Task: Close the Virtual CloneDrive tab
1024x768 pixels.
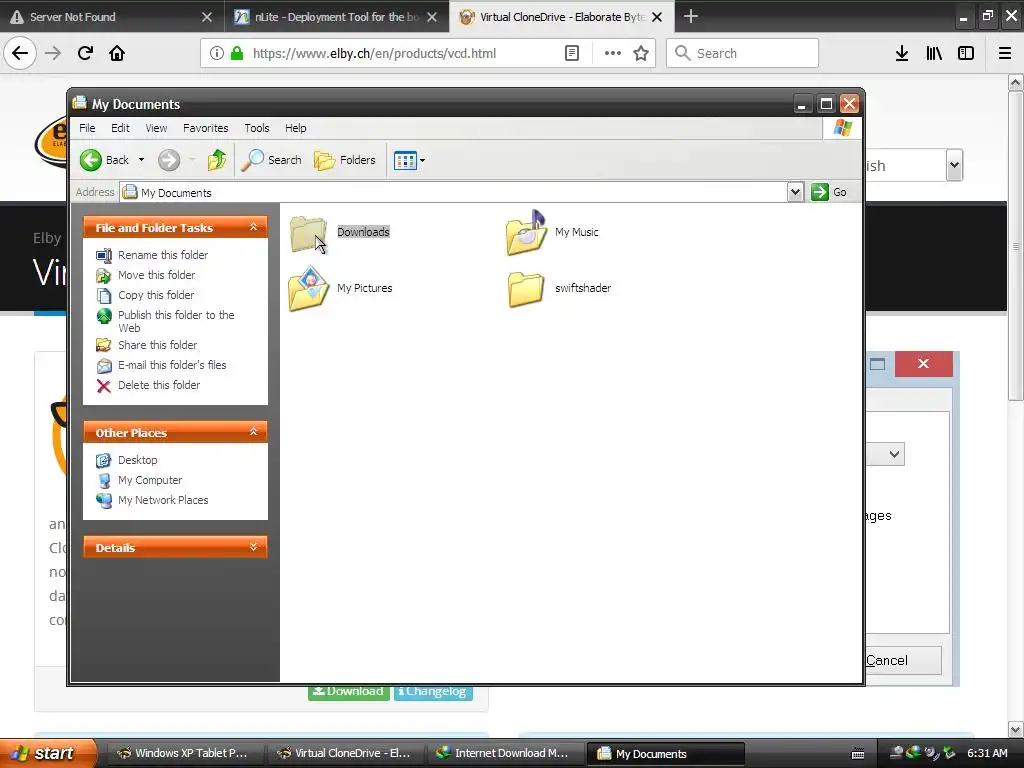Action: (657, 17)
